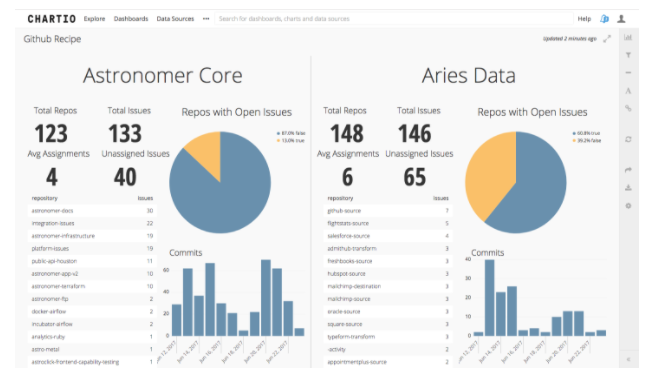Click the chain link icon in sidebar

628,108
